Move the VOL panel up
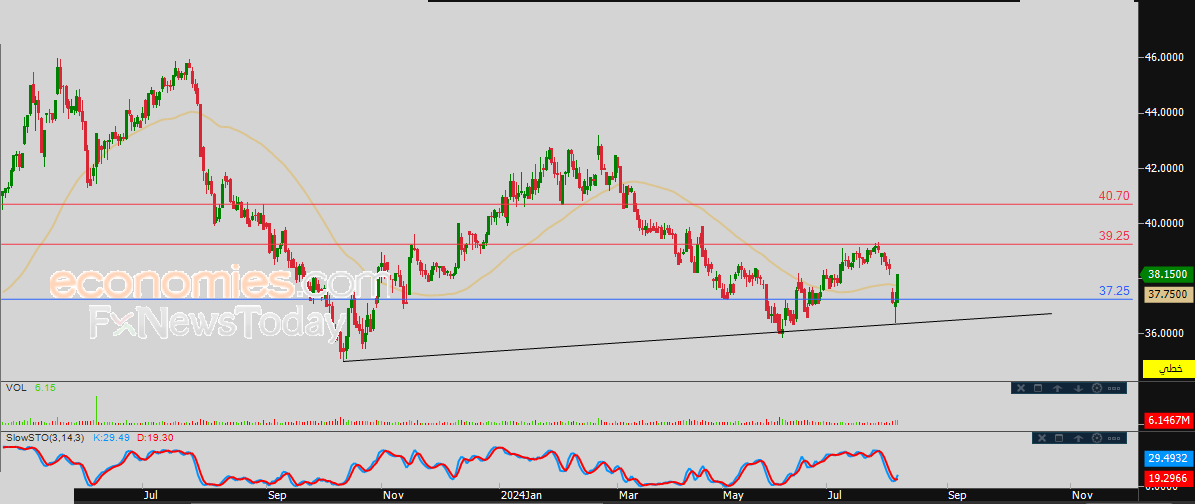 click(1058, 388)
